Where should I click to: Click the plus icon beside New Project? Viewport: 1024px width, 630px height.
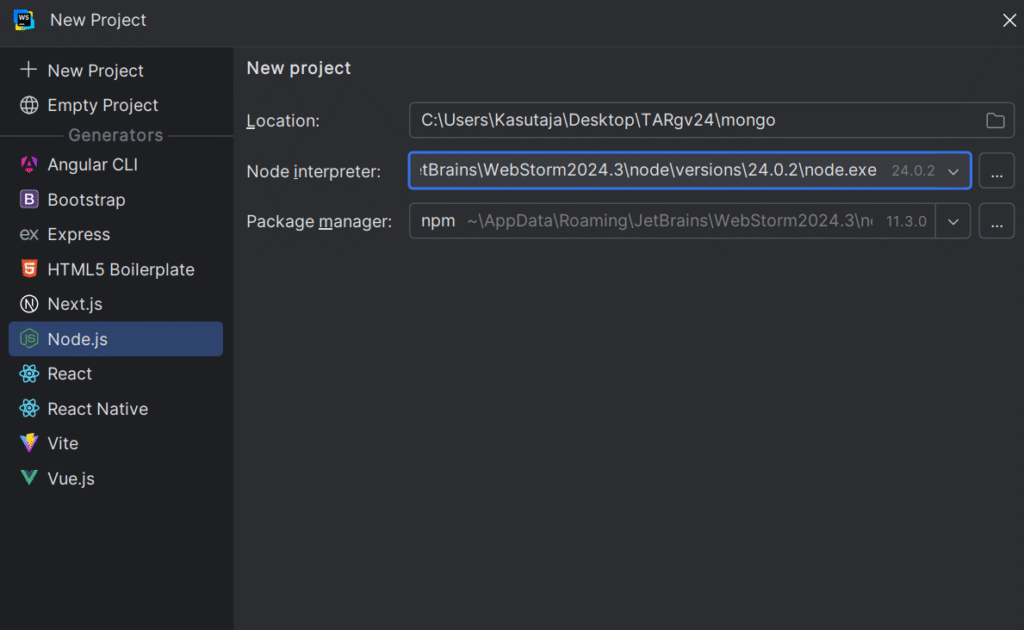tap(28, 69)
